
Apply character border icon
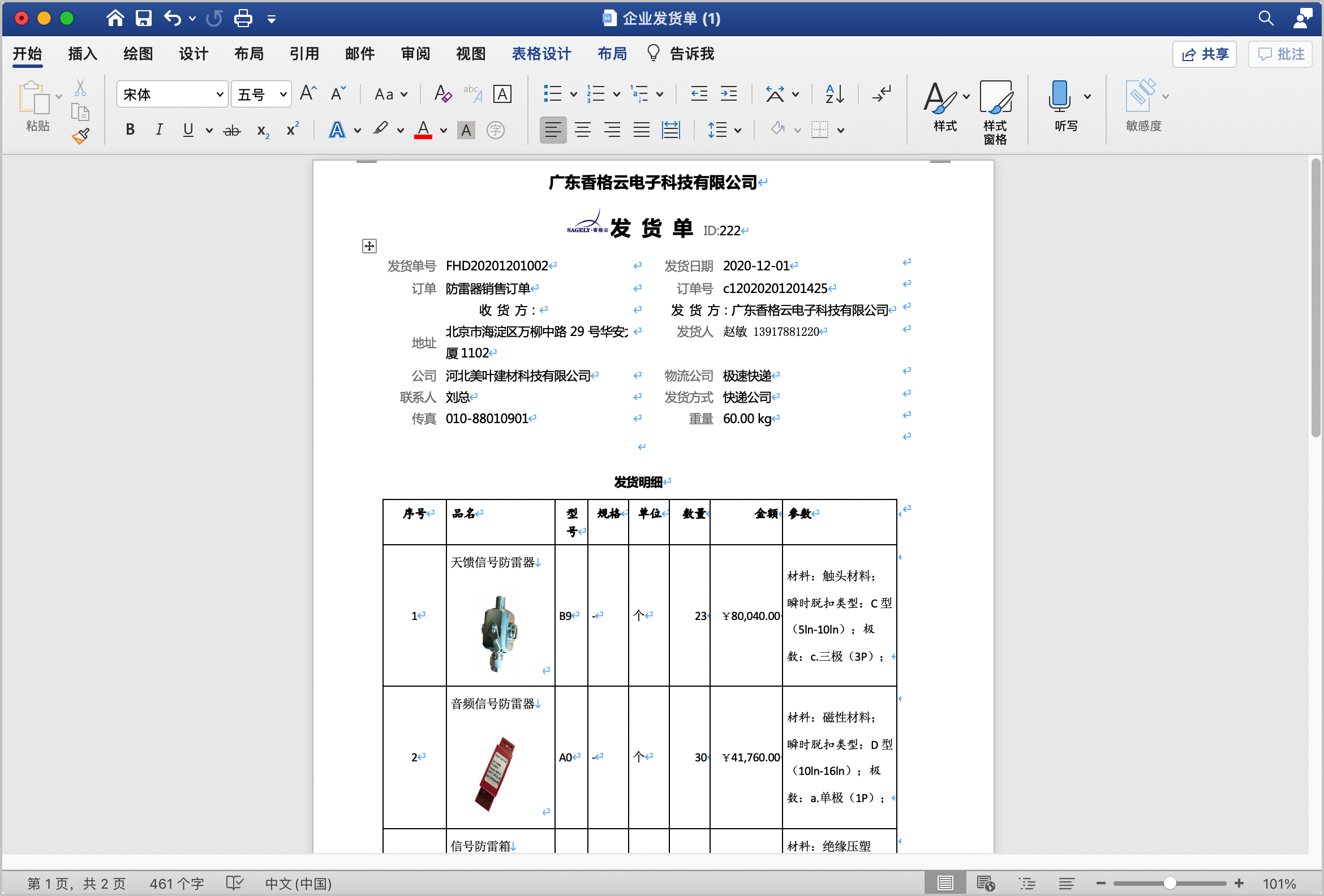[x=502, y=93]
